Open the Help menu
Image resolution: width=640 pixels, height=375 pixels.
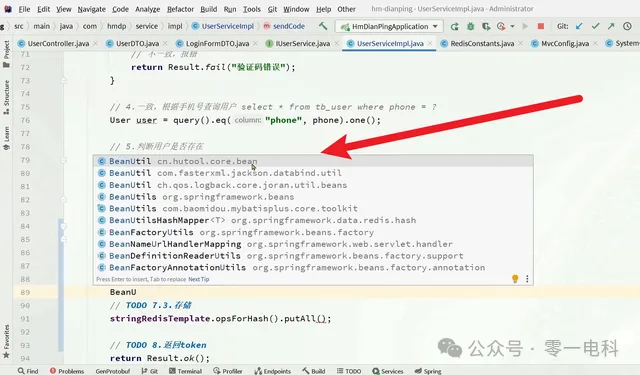point(324,9)
